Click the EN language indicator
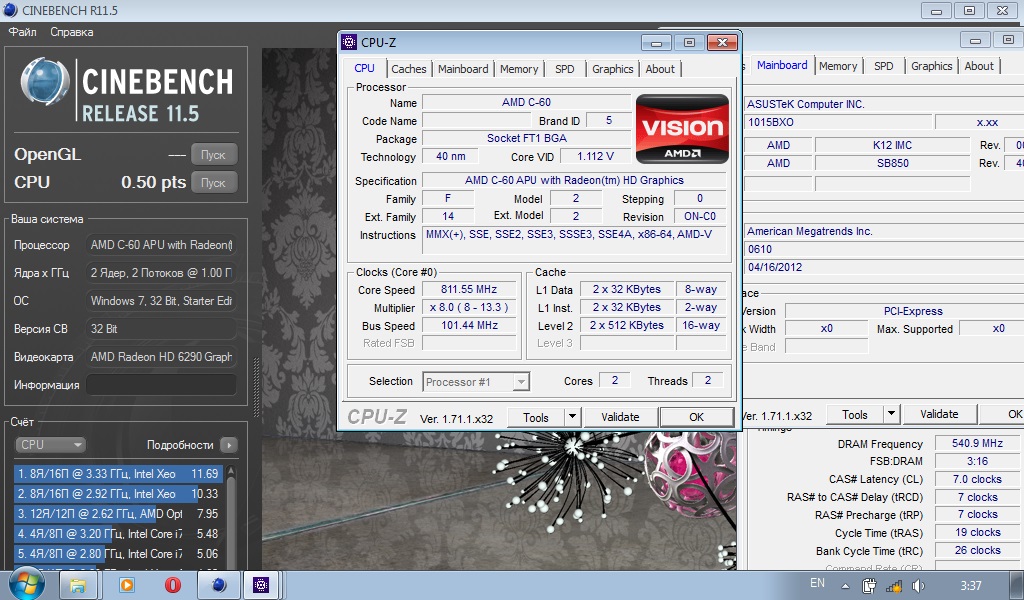The height and width of the screenshot is (600, 1024). (817, 583)
